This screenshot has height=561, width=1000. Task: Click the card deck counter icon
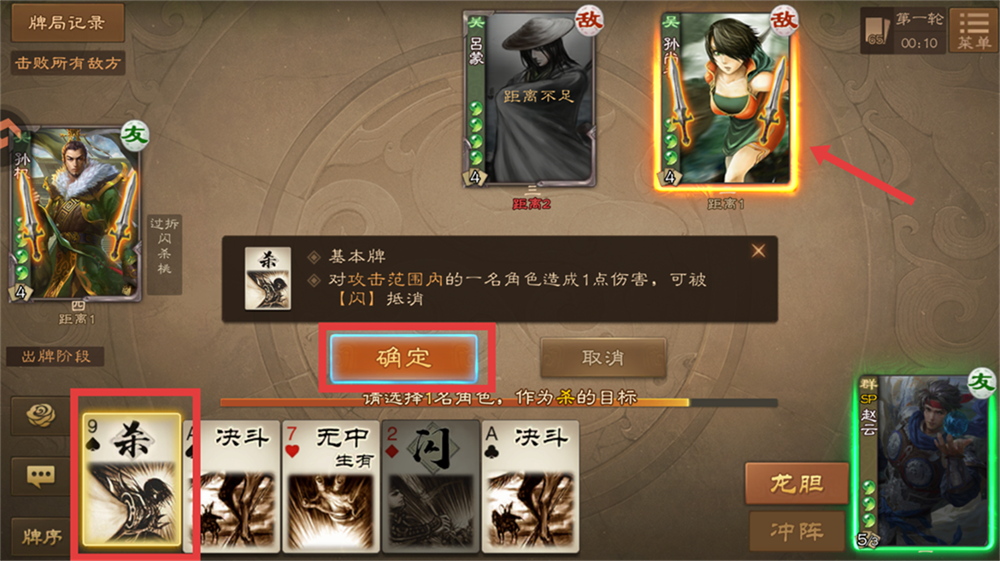point(877,31)
